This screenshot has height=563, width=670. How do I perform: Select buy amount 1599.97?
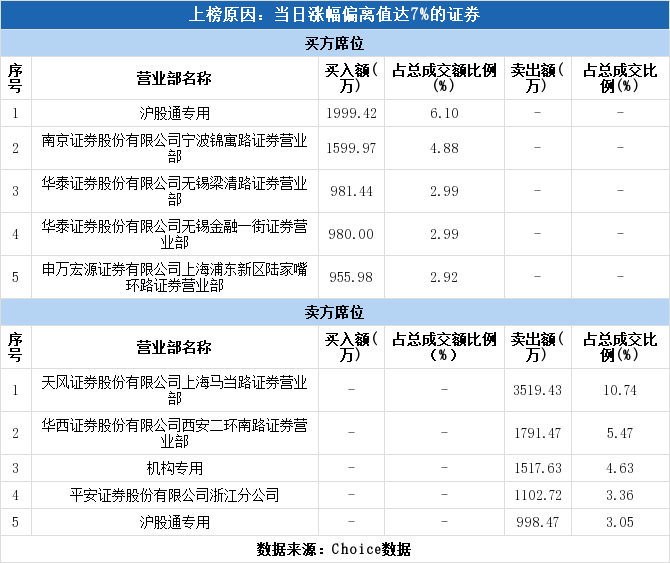pos(351,148)
